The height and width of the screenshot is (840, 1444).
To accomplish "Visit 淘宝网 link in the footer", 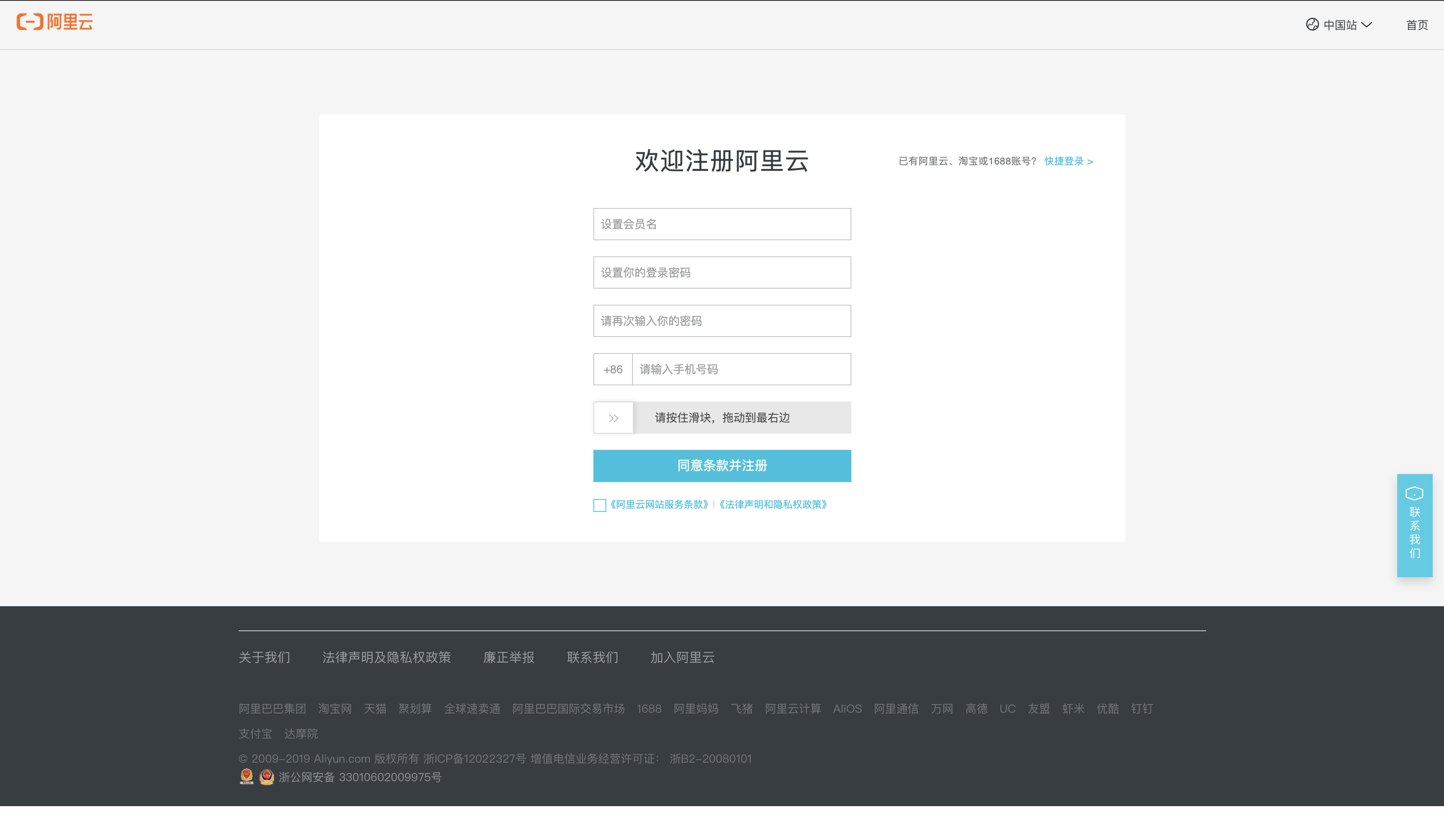I will point(335,709).
